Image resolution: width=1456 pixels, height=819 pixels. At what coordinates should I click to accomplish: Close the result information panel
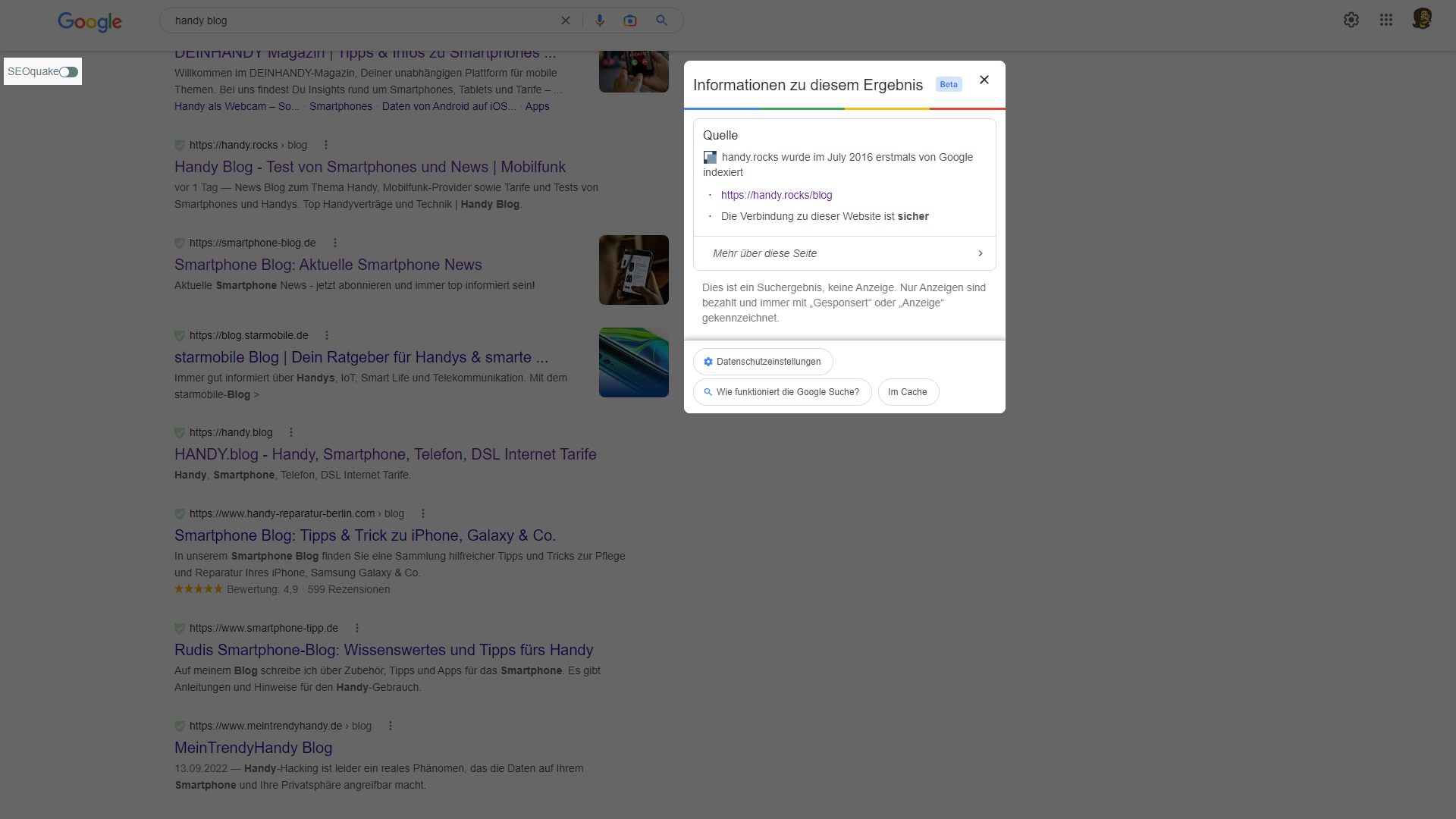click(984, 80)
